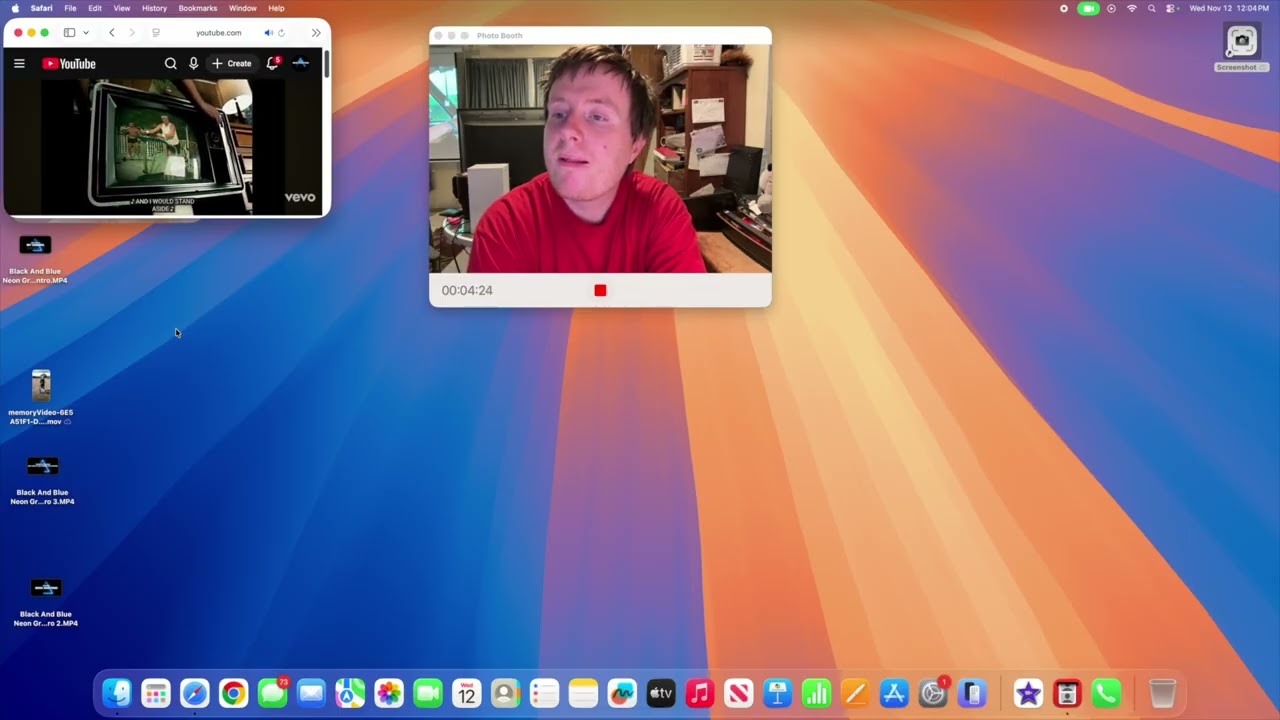Open the Music app from the Dock
1280x720 pixels.
[x=700, y=693]
